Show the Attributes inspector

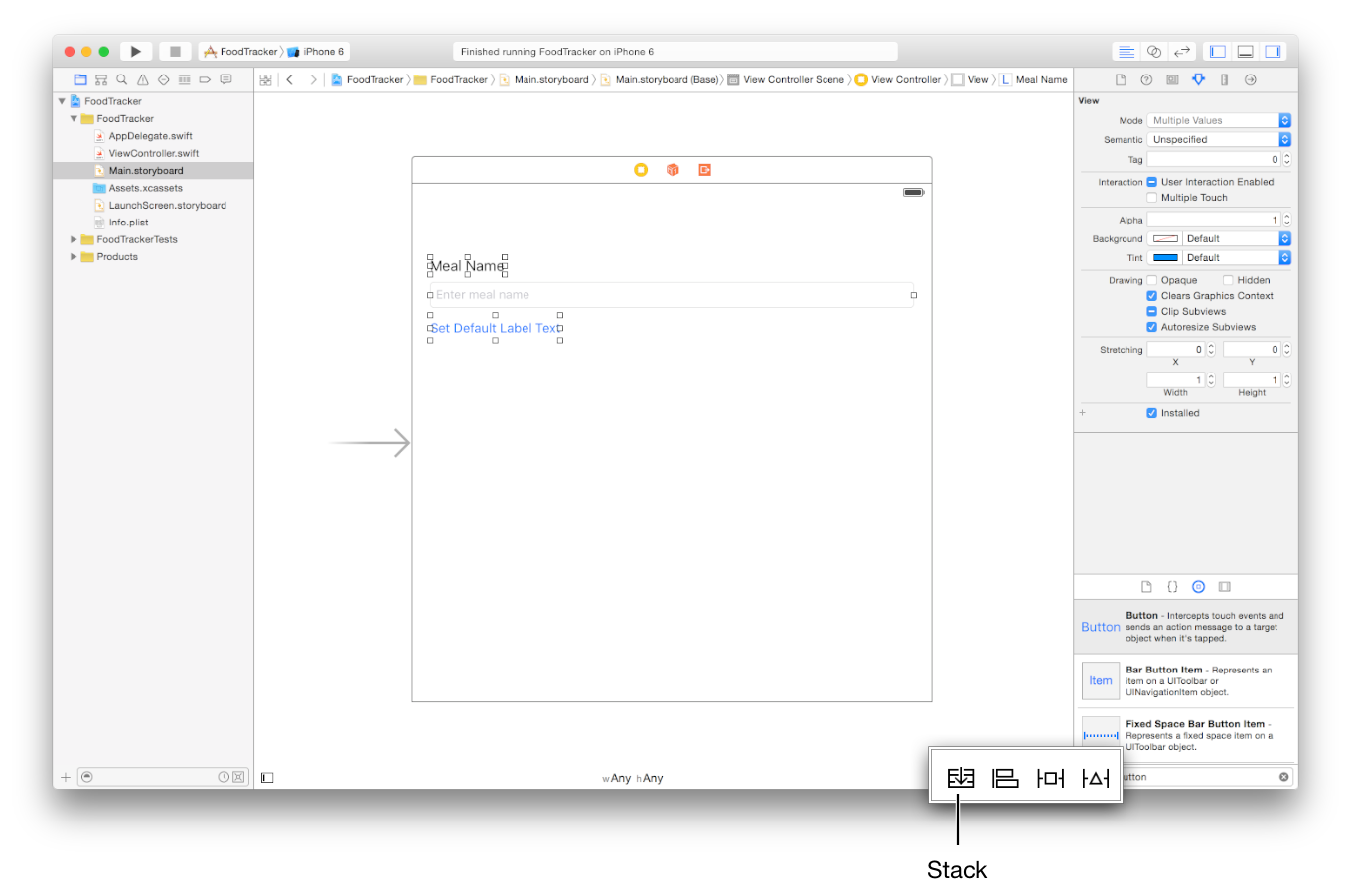(1198, 79)
